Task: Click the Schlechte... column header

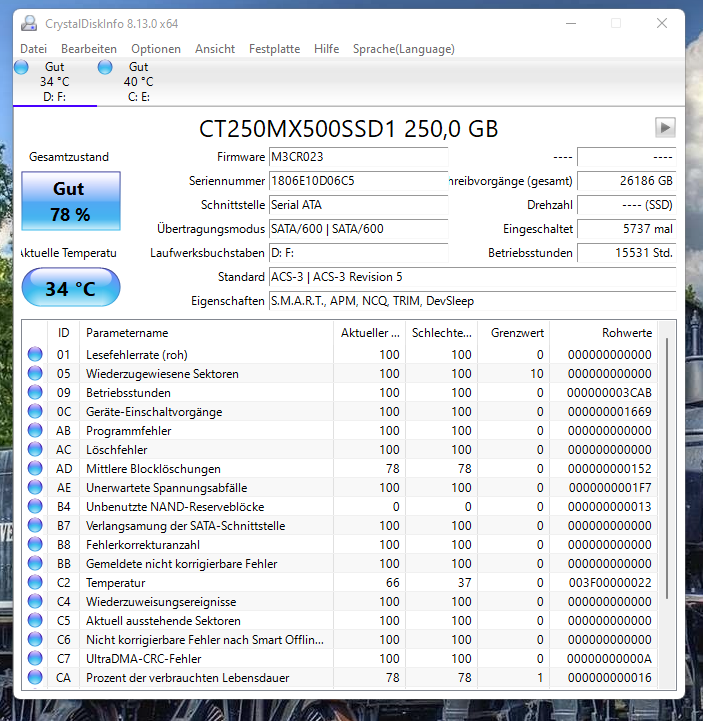Action: (x=441, y=332)
